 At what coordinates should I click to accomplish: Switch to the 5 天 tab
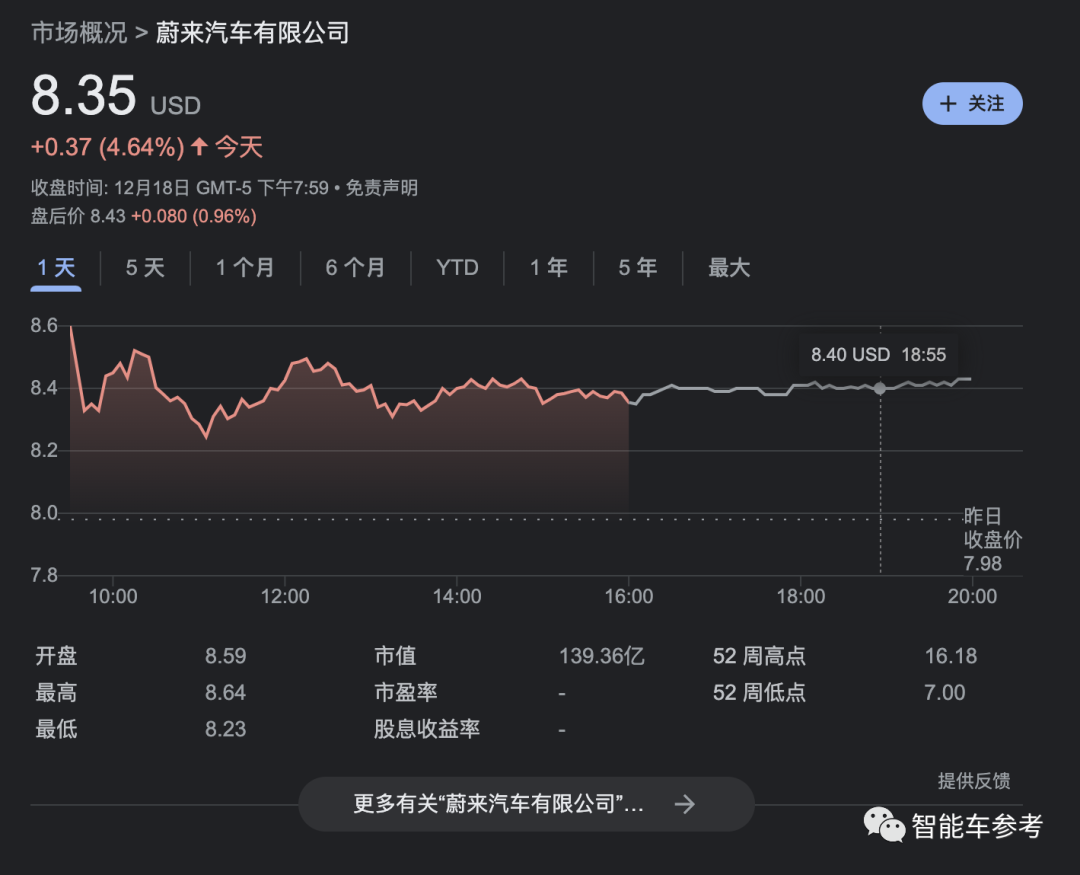[x=145, y=268]
